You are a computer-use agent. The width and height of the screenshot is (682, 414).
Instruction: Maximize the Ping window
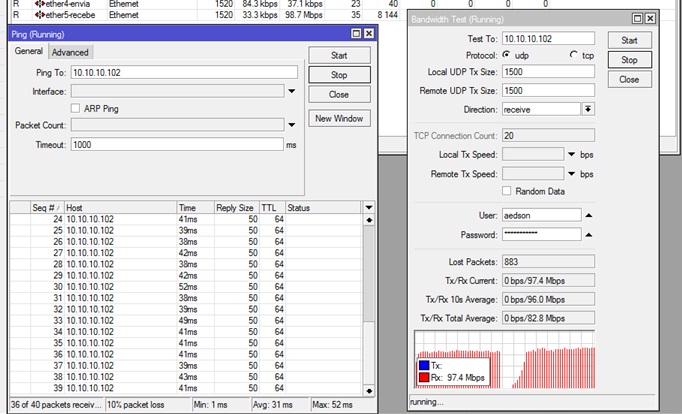(356, 33)
